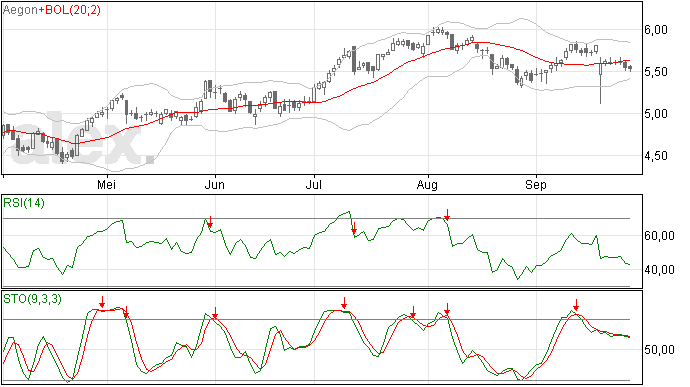The width and height of the screenshot is (690, 387).
Task: Click the Aug month label
Action: pyautogui.click(x=427, y=185)
